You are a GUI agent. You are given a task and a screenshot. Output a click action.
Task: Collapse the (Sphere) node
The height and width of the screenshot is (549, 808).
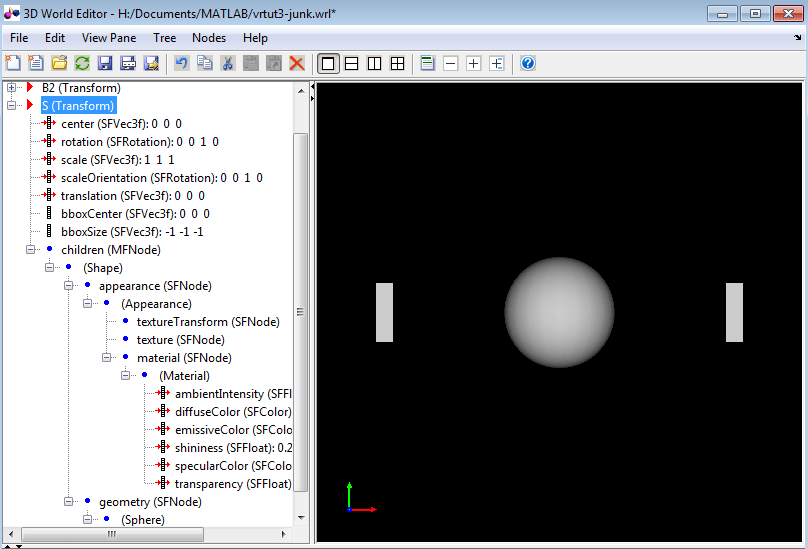[x=88, y=519]
